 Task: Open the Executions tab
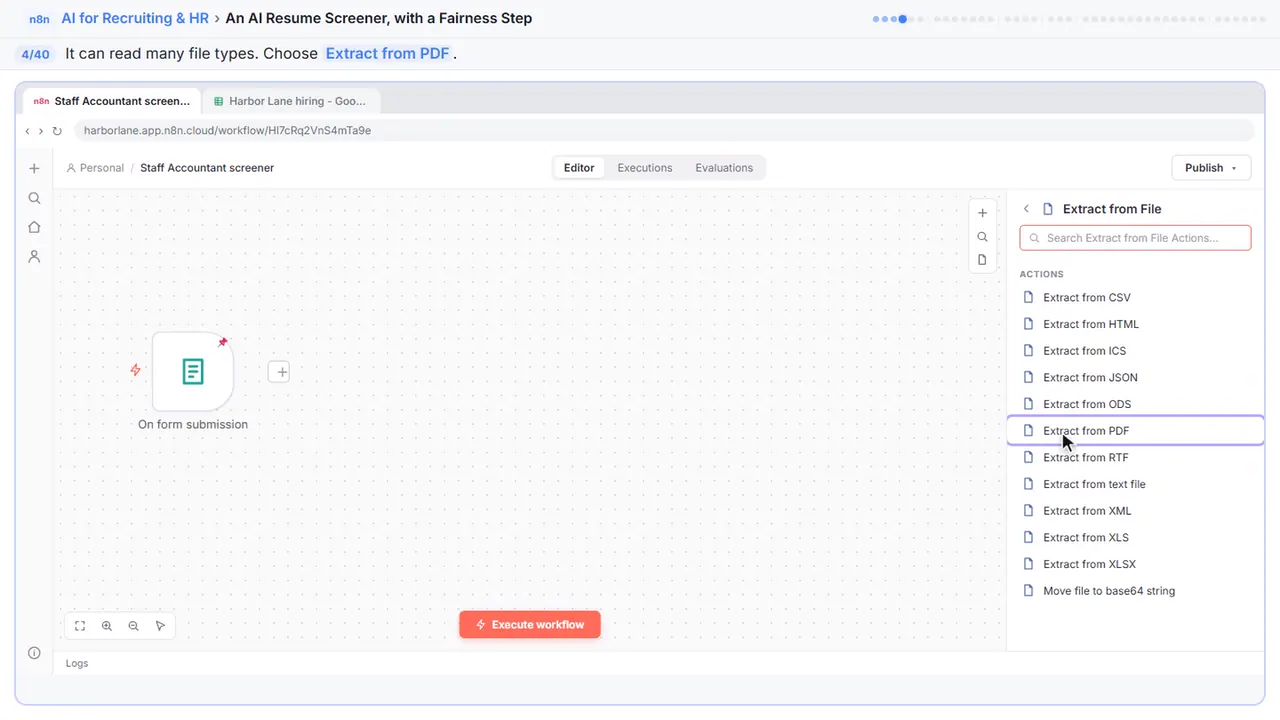coord(645,168)
